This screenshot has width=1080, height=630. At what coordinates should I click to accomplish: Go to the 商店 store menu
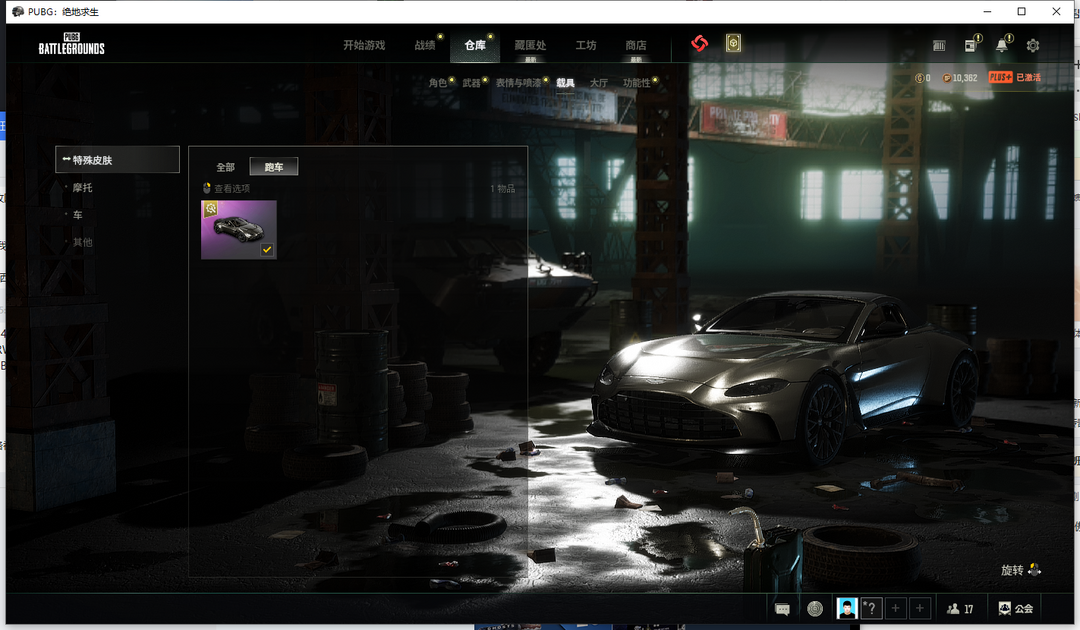tap(636, 45)
